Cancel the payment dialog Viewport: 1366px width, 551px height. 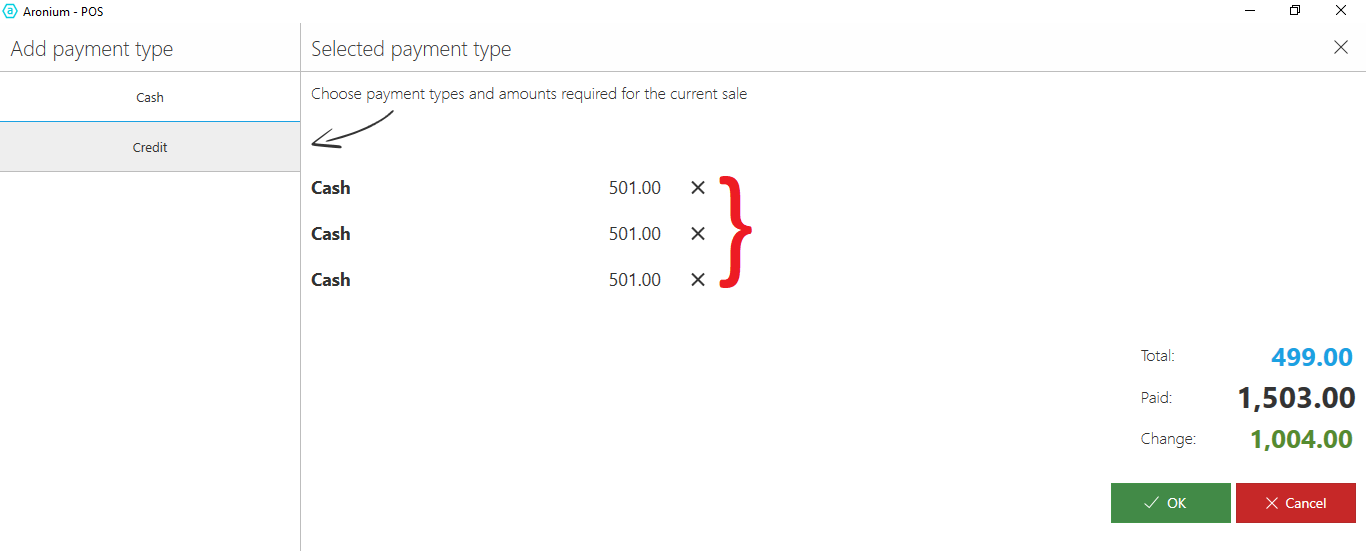point(1295,503)
